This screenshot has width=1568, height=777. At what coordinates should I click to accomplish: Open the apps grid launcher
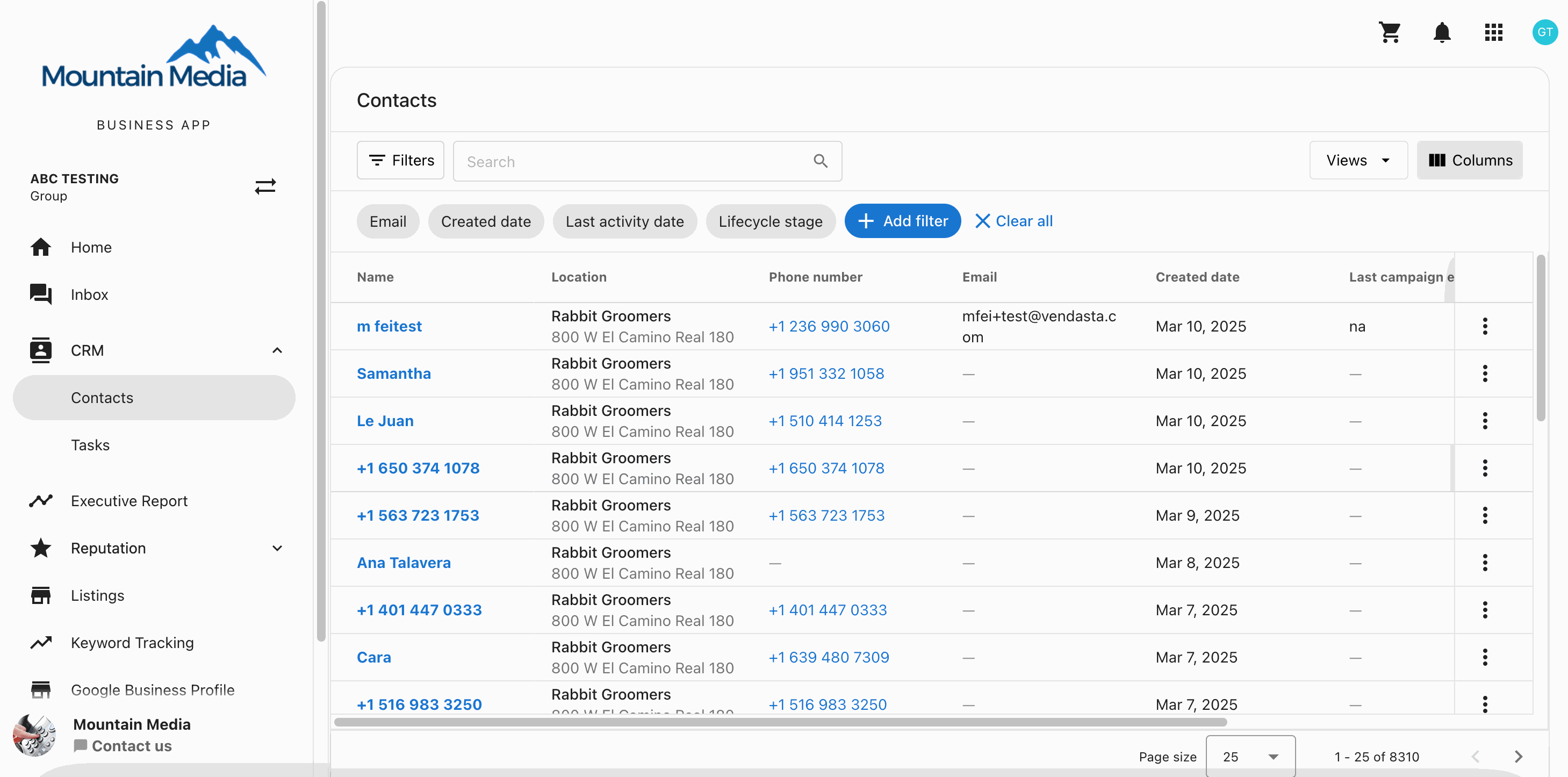pyautogui.click(x=1493, y=32)
